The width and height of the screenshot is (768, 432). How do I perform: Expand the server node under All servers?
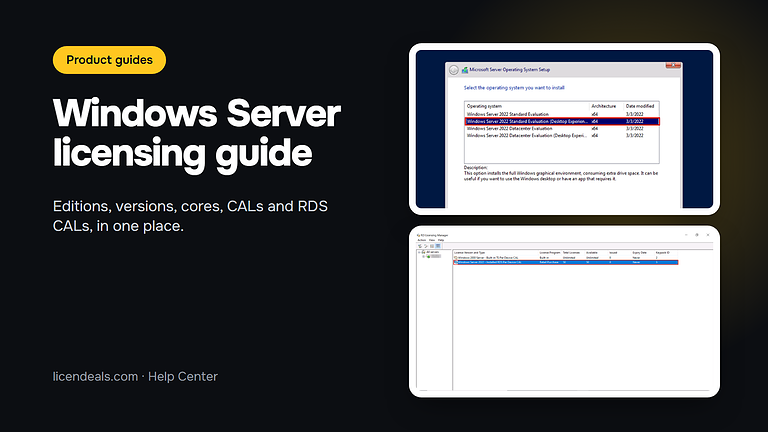424,256
